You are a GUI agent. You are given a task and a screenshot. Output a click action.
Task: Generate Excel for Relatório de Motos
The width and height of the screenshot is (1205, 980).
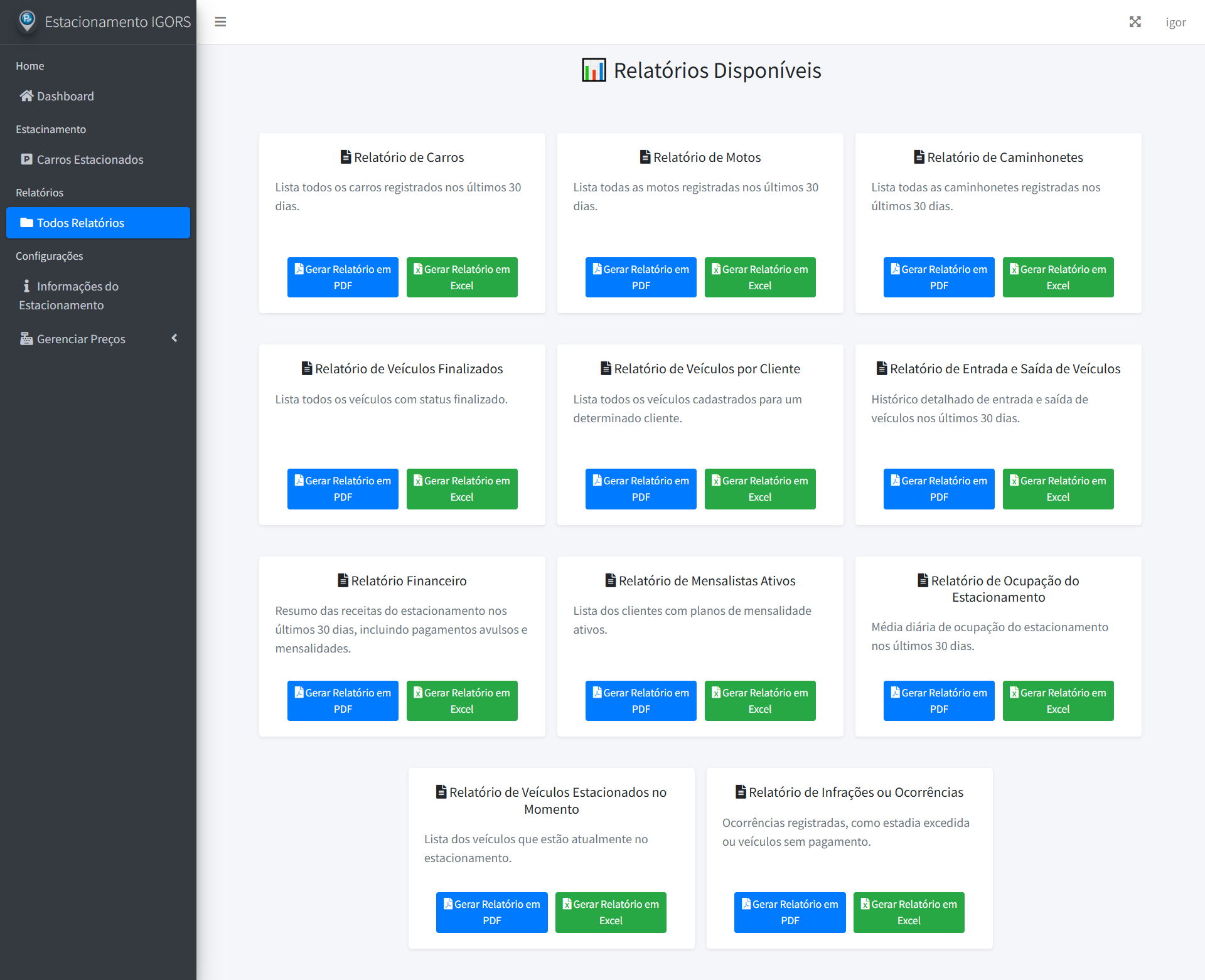click(x=759, y=277)
